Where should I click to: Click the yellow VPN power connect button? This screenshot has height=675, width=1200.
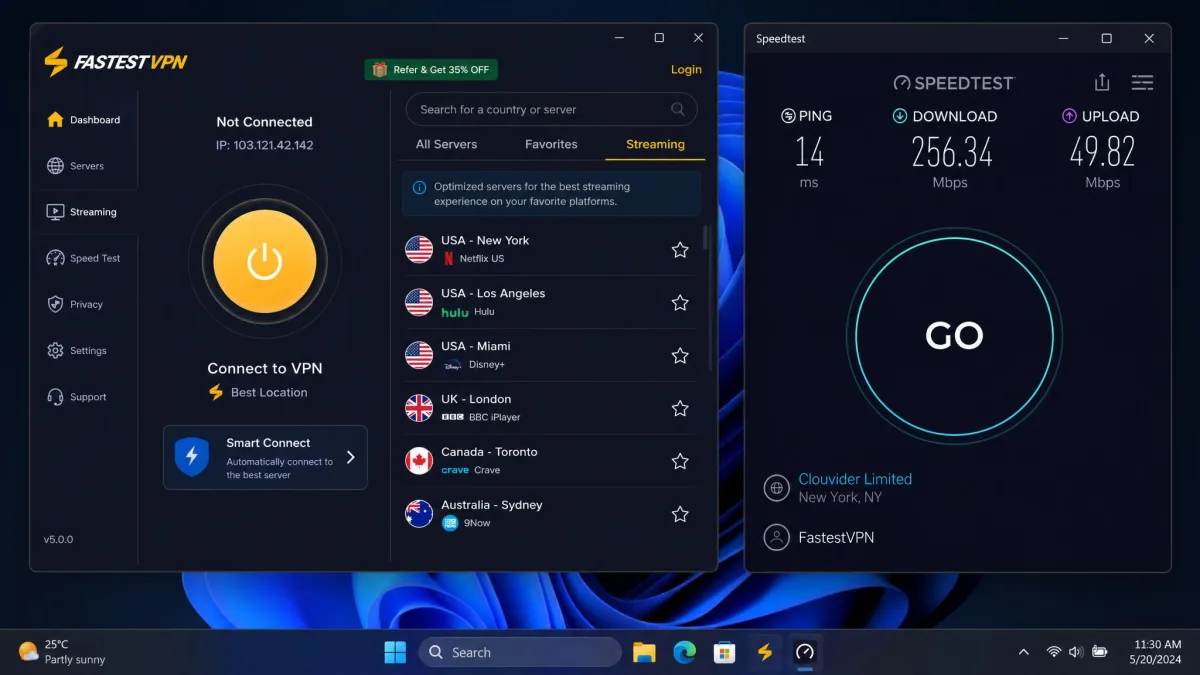point(265,262)
